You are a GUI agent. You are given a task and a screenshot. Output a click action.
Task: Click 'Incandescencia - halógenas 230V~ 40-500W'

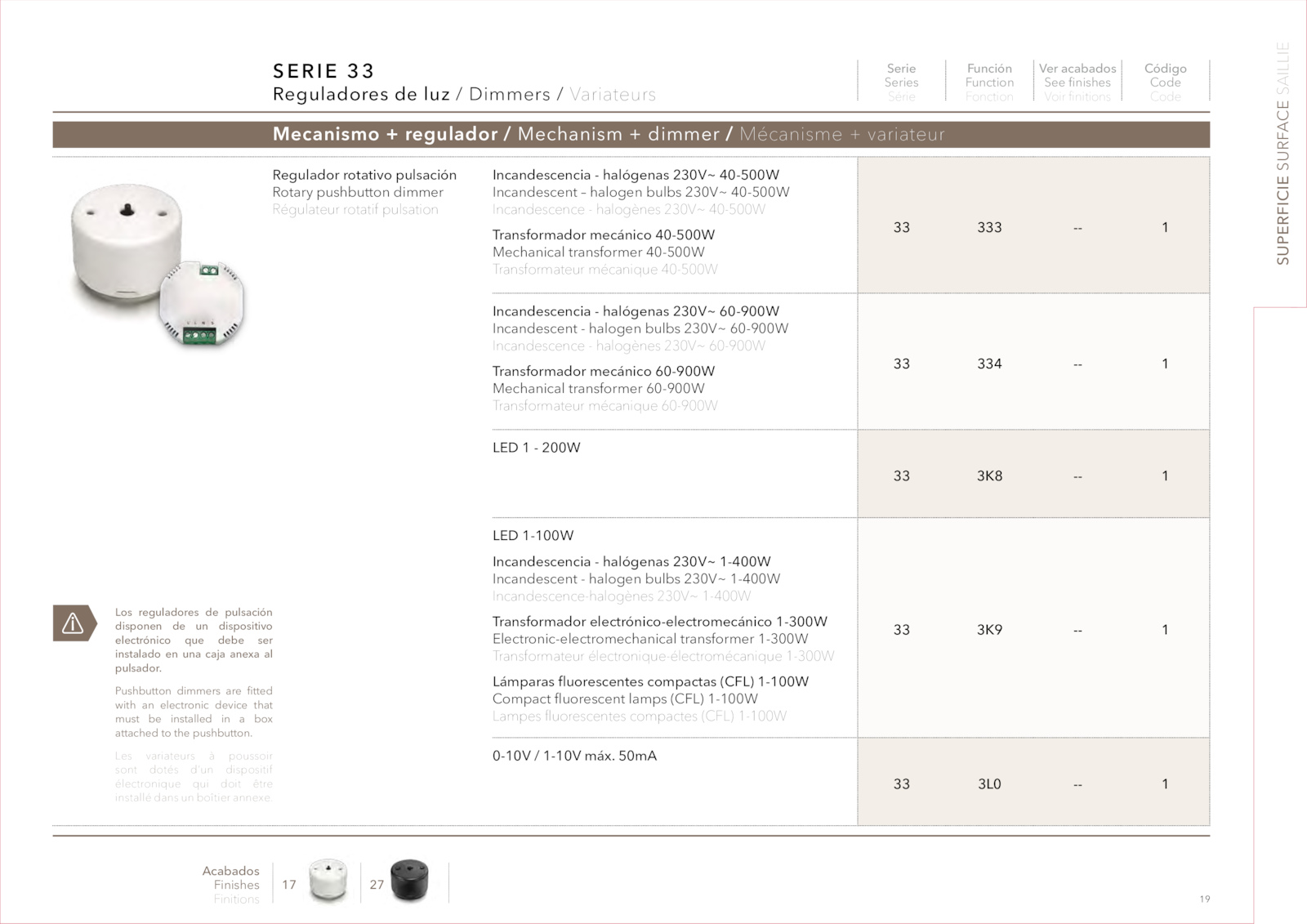point(636,175)
